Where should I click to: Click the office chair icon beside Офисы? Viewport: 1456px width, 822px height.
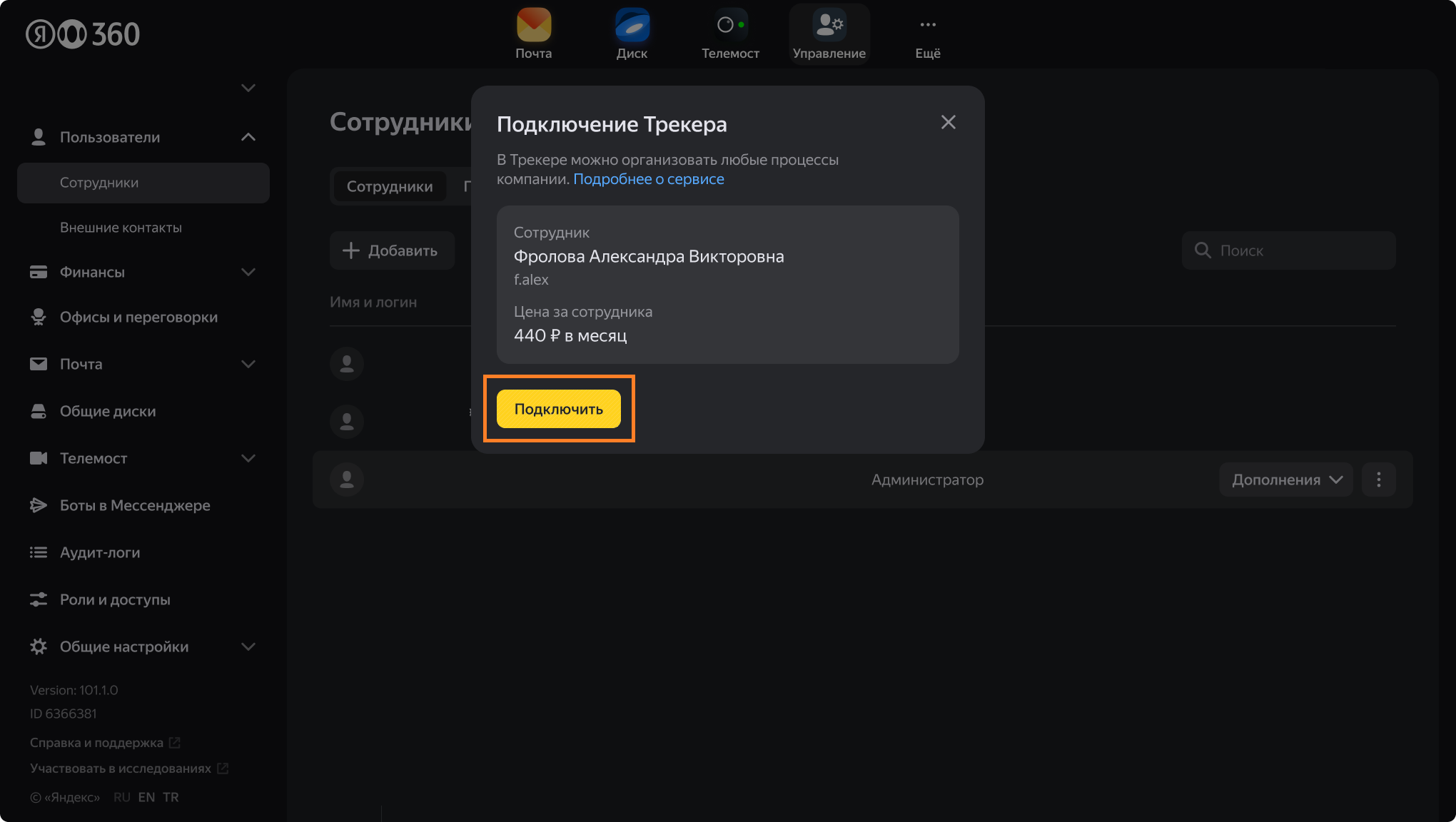39,317
